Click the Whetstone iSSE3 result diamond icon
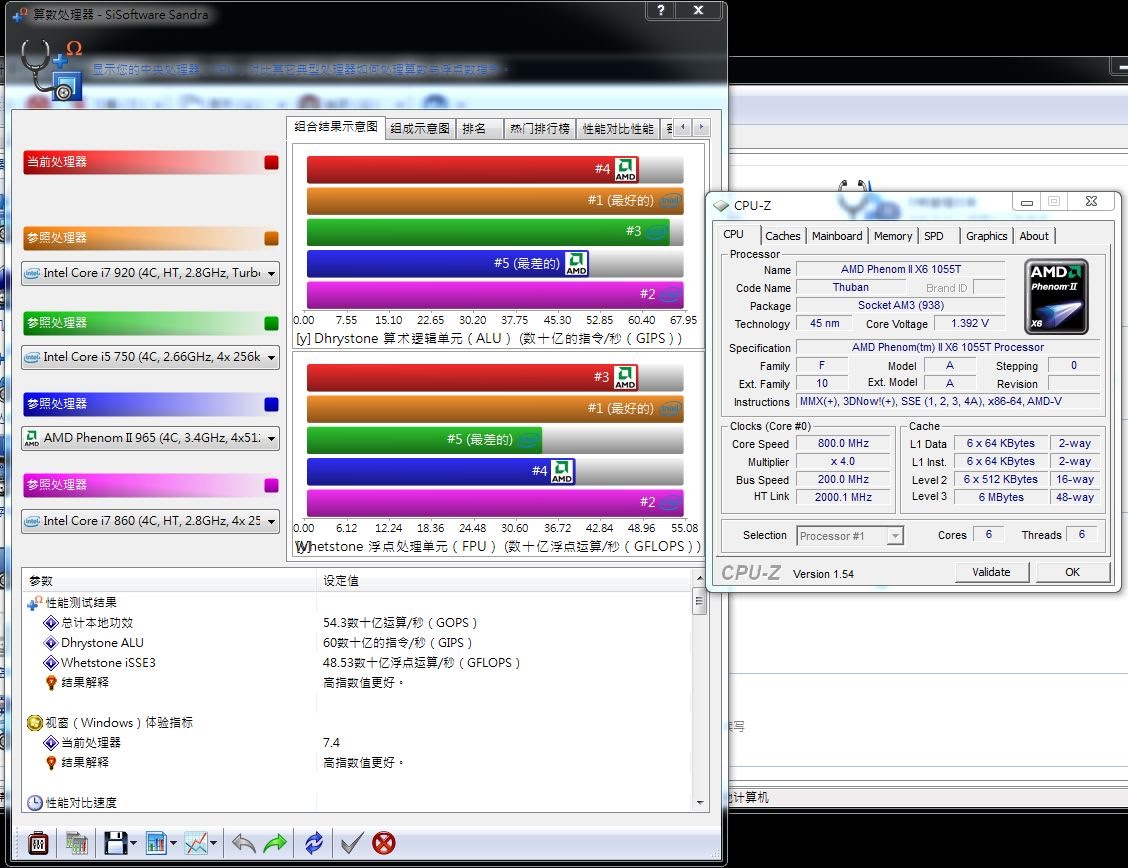Screen dimensions: 1128x868 50,662
